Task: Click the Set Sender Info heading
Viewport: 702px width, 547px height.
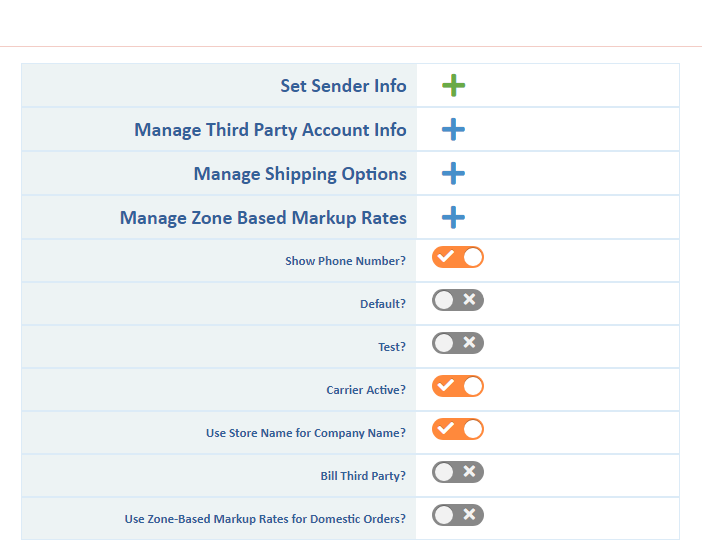Action: tap(343, 86)
